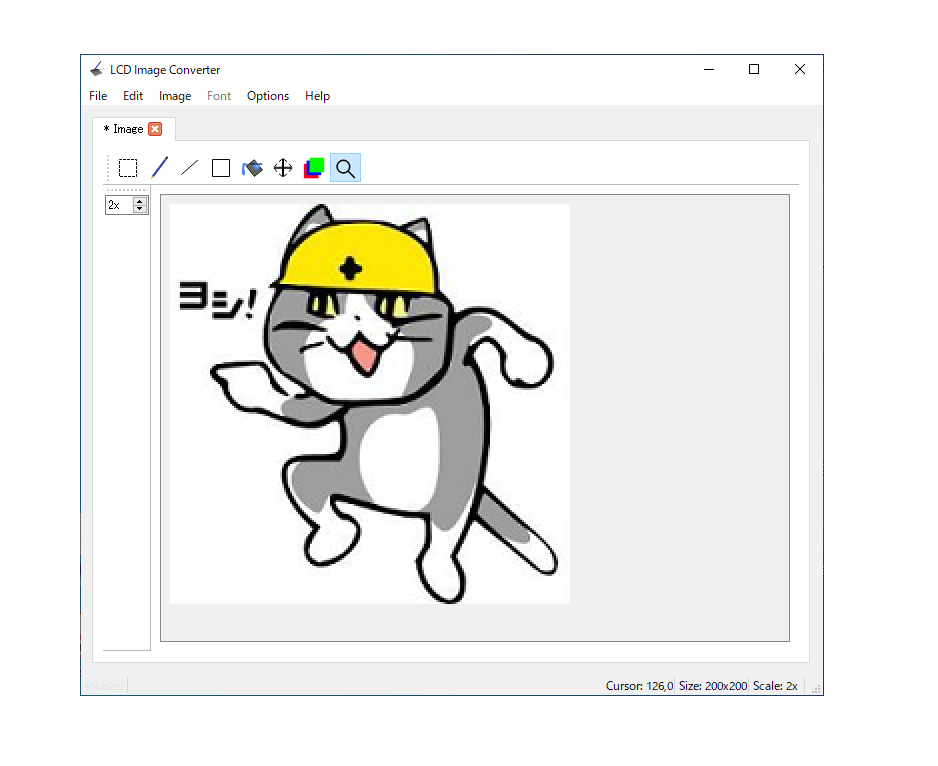Toggle the Zoom magnifier tool
This screenshot has width=938, height=766.
pyautogui.click(x=345, y=168)
